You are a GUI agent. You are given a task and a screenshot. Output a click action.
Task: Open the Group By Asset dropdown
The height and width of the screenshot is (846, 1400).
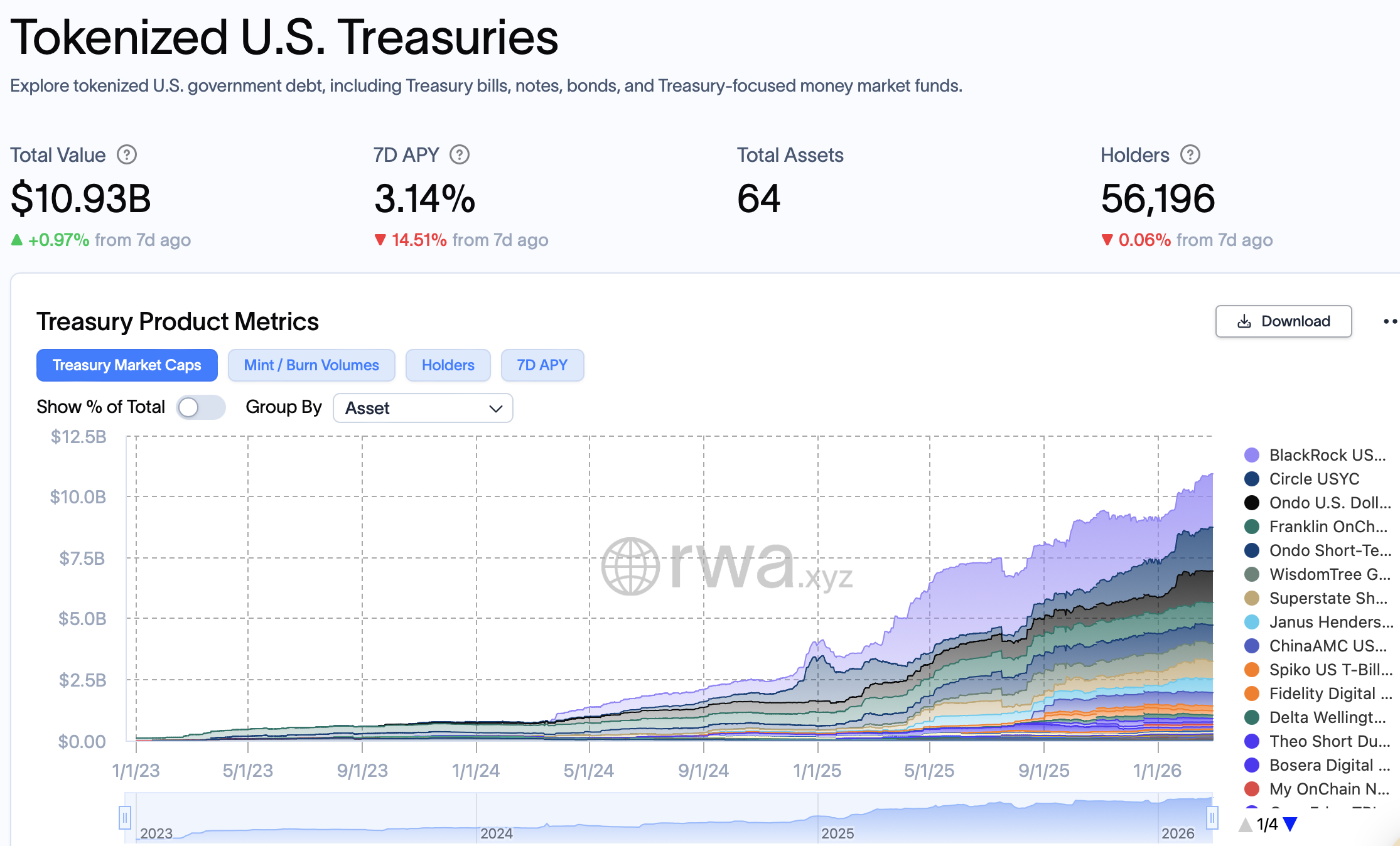423,408
